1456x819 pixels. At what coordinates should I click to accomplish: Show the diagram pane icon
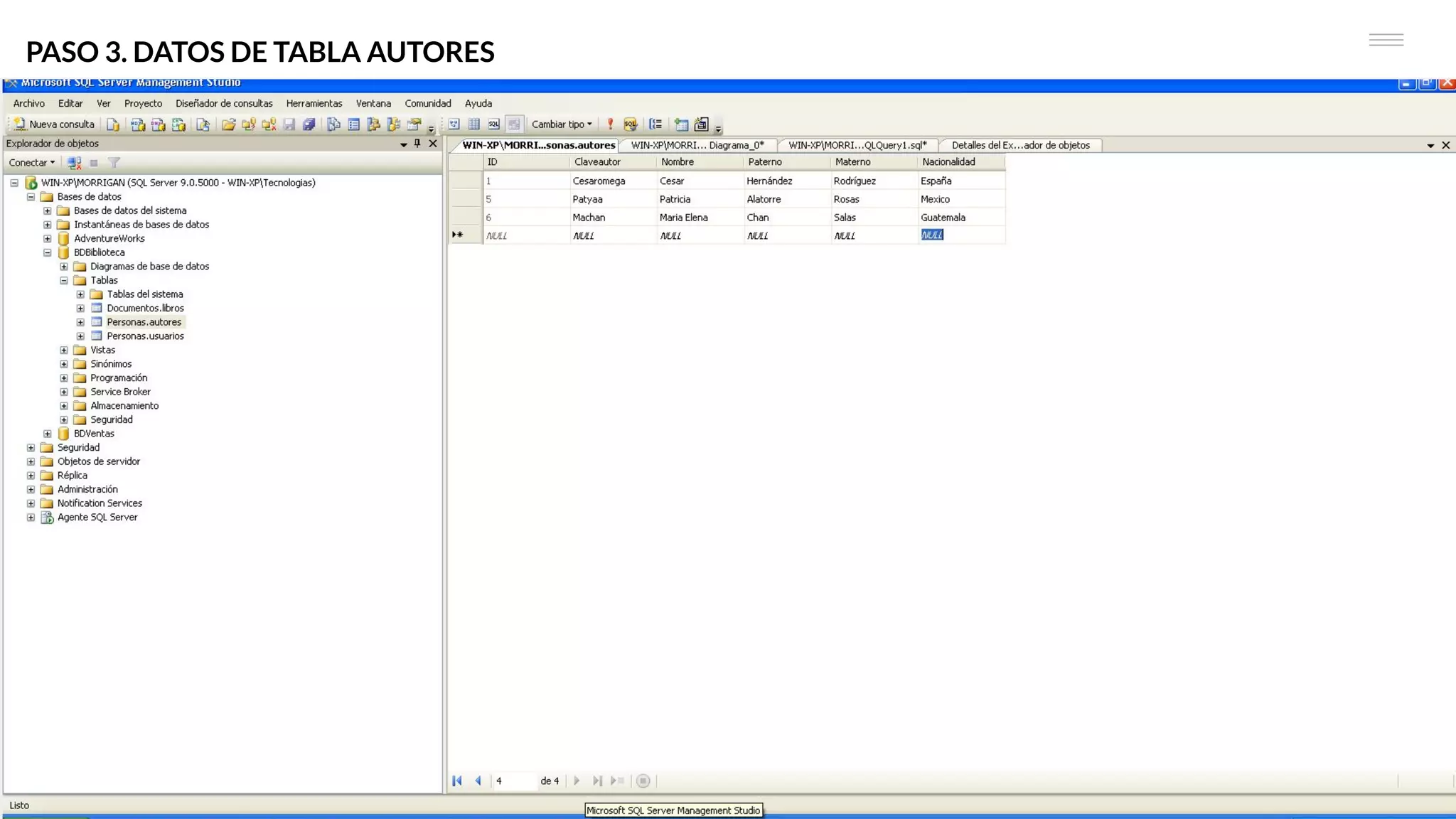[x=454, y=124]
